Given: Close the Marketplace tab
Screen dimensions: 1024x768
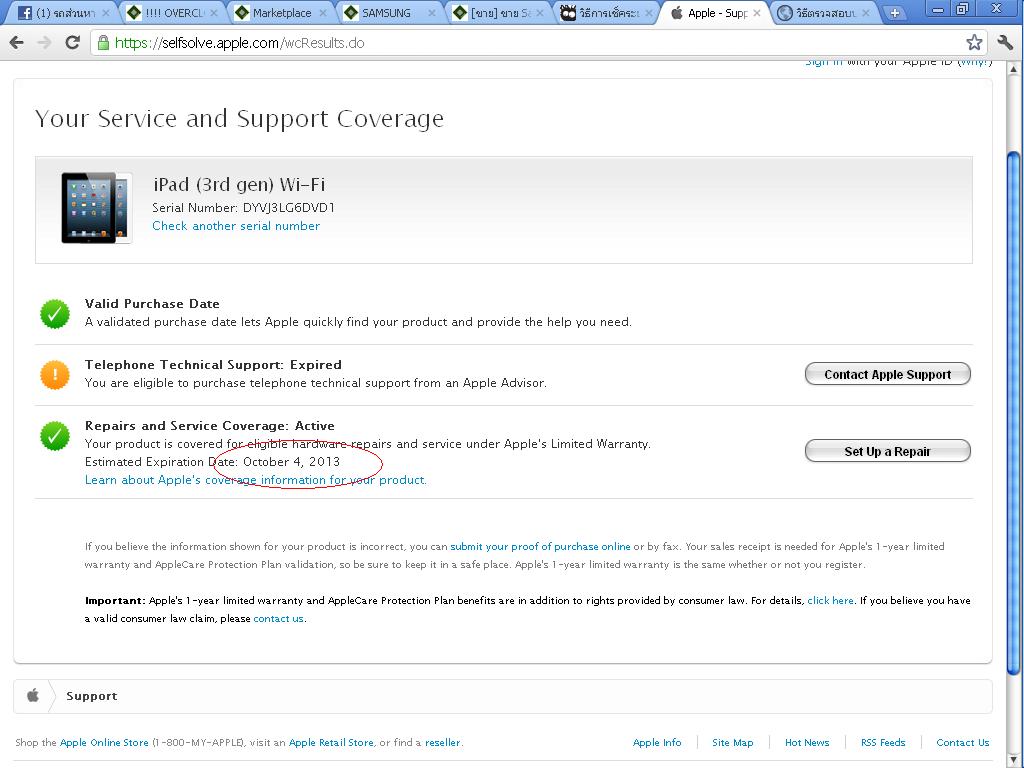Looking at the screenshot, I should 323,13.
